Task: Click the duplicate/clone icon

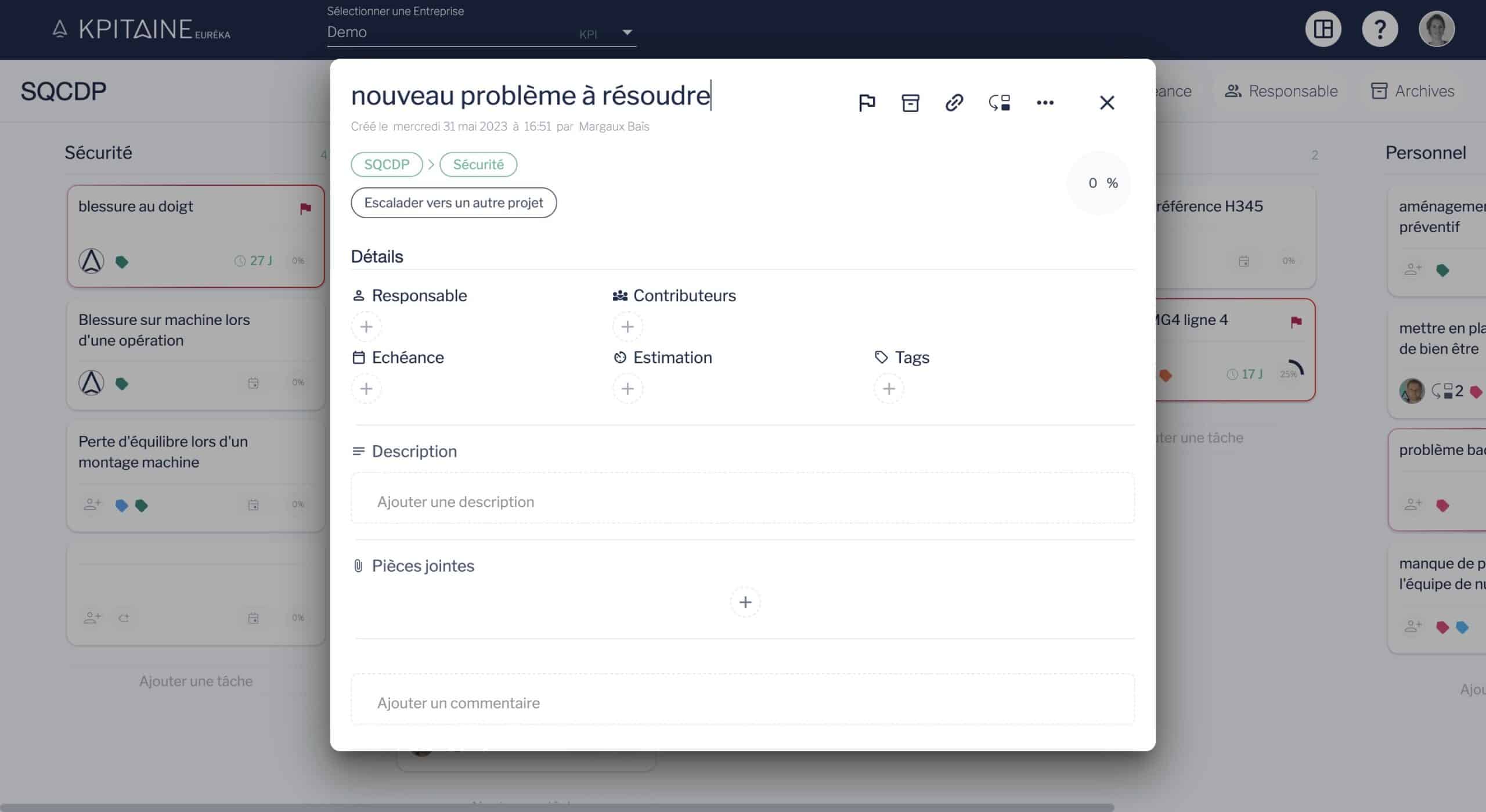Action: point(1000,103)
